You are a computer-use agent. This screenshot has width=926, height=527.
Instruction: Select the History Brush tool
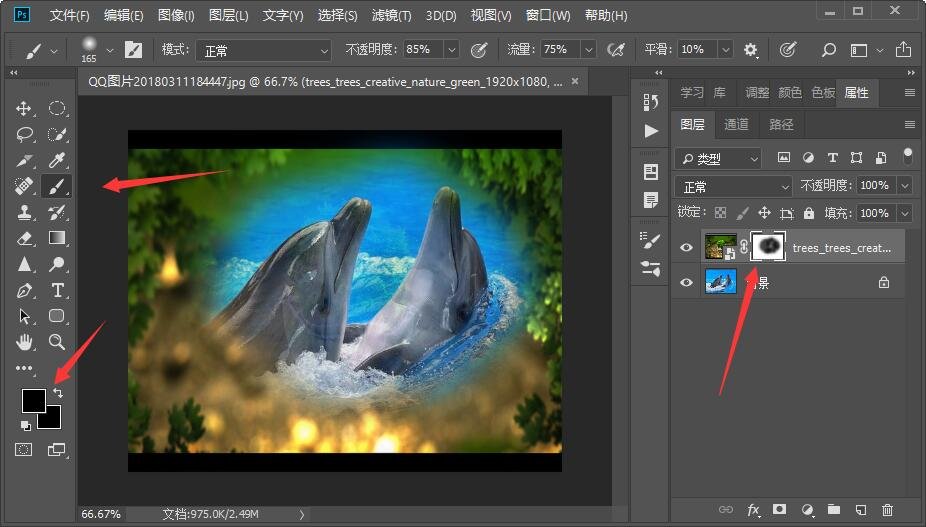pyautogui.click(x=57, y=213)
